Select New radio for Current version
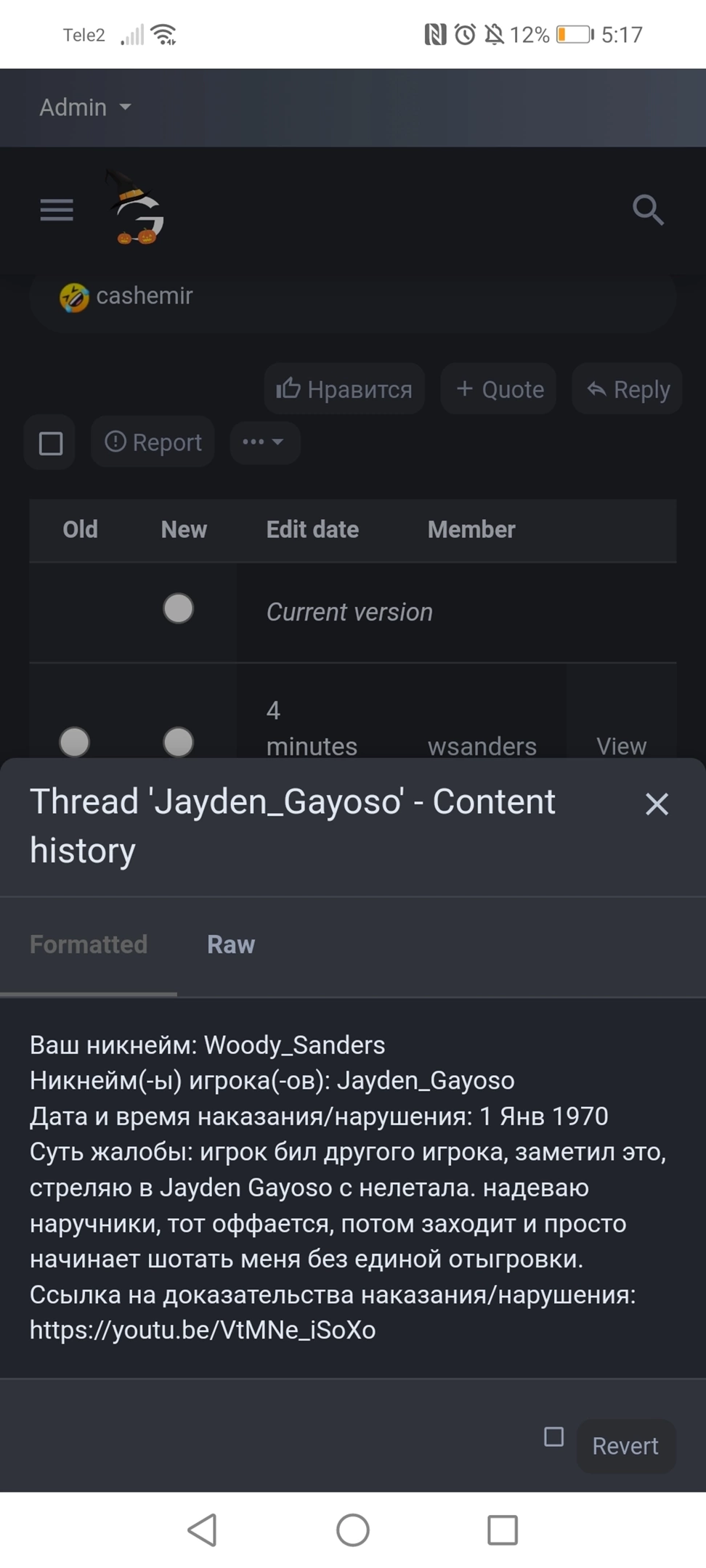This screenshot has height=1568, width=706. point(178,608)
